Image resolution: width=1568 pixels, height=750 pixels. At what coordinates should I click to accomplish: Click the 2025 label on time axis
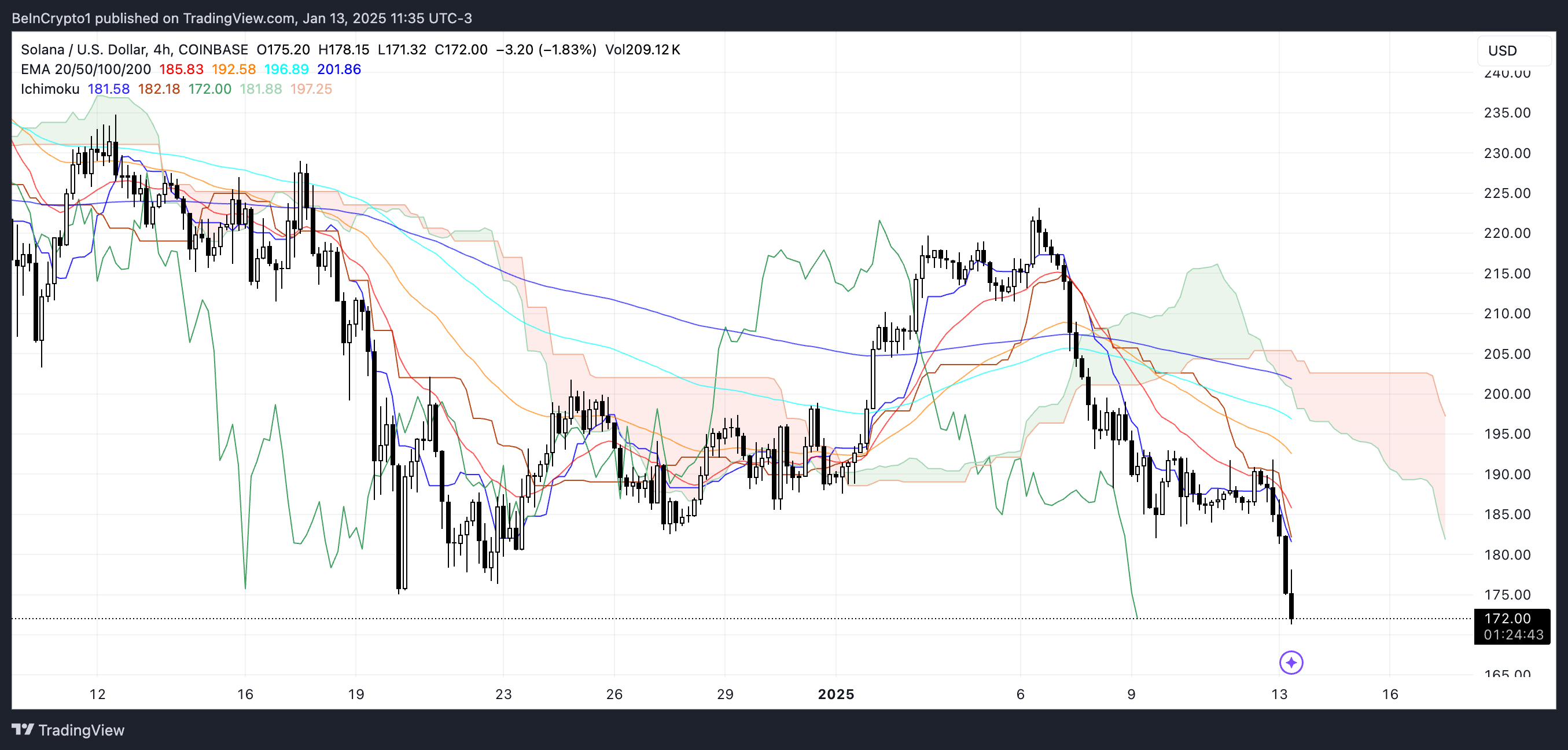coord(835,694)
